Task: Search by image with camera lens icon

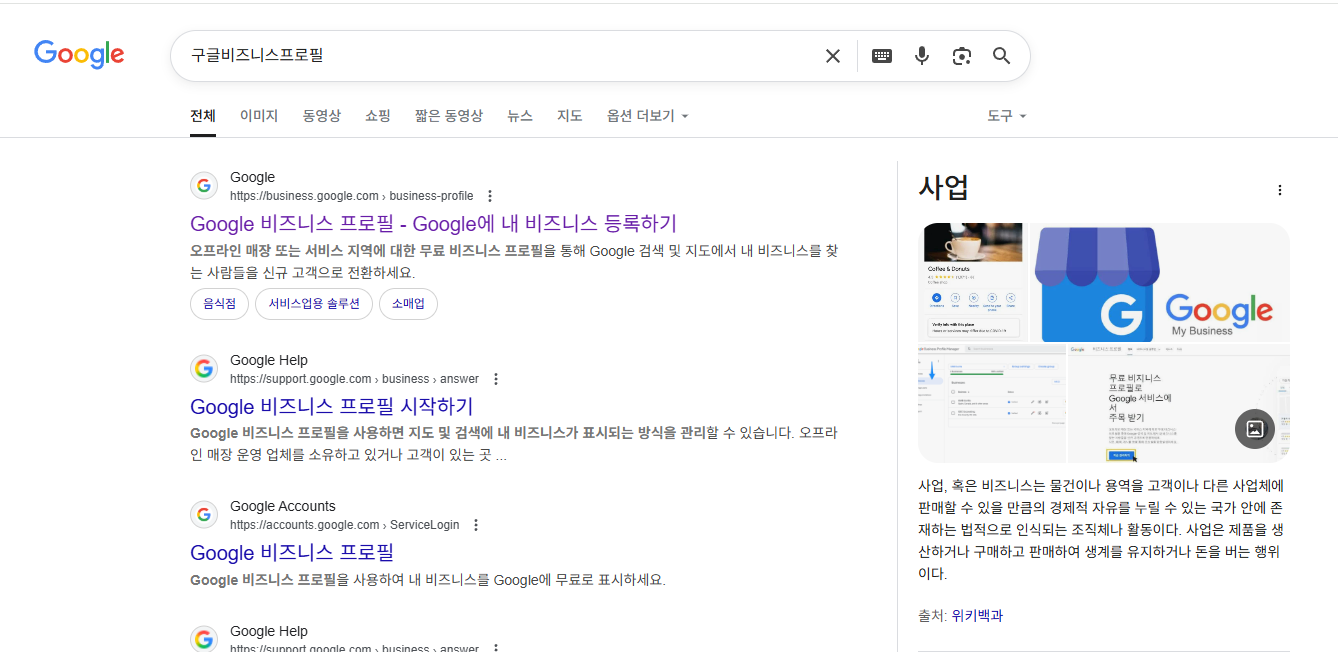Action: coord(962,56)
